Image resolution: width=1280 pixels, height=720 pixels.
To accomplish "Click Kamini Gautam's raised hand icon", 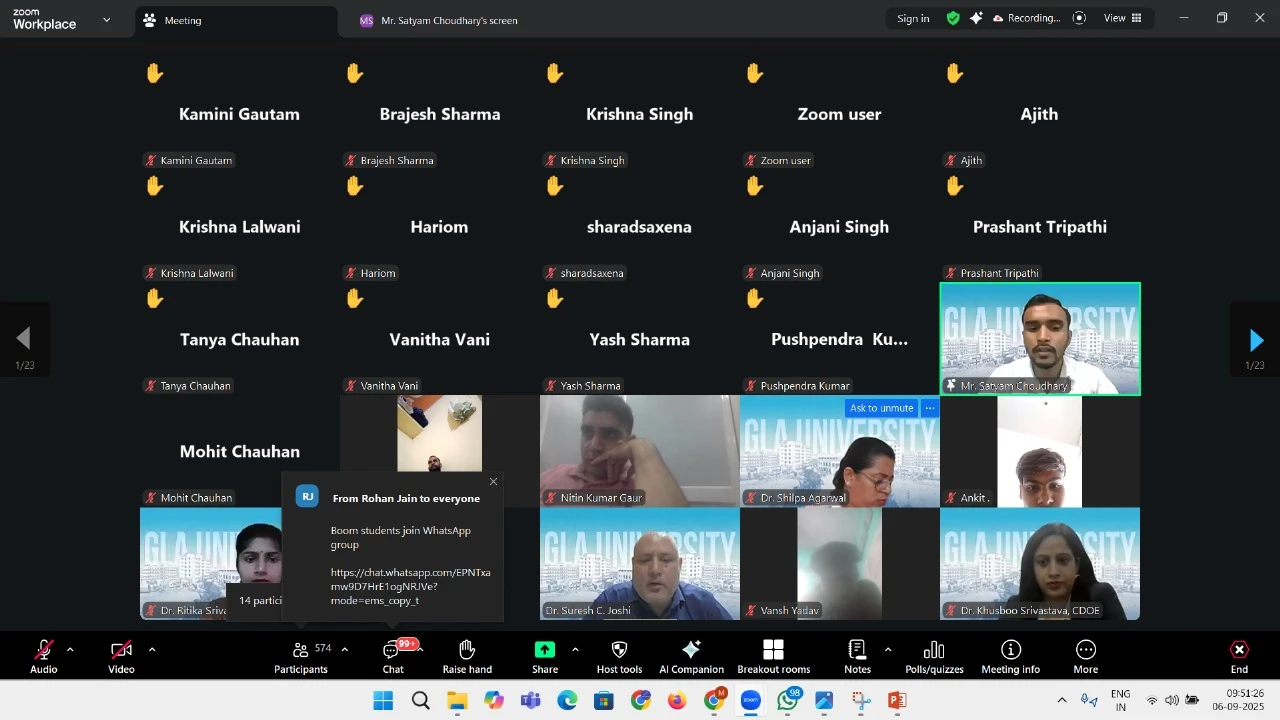I will [154, 73].
